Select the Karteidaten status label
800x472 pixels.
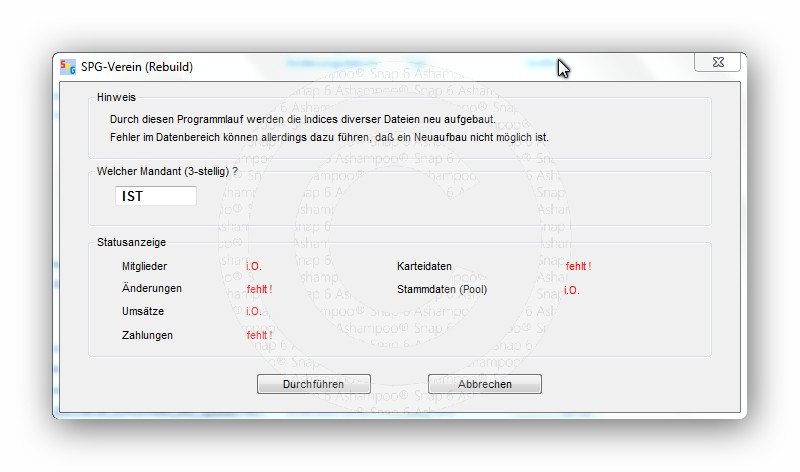(x=424, y=266)
